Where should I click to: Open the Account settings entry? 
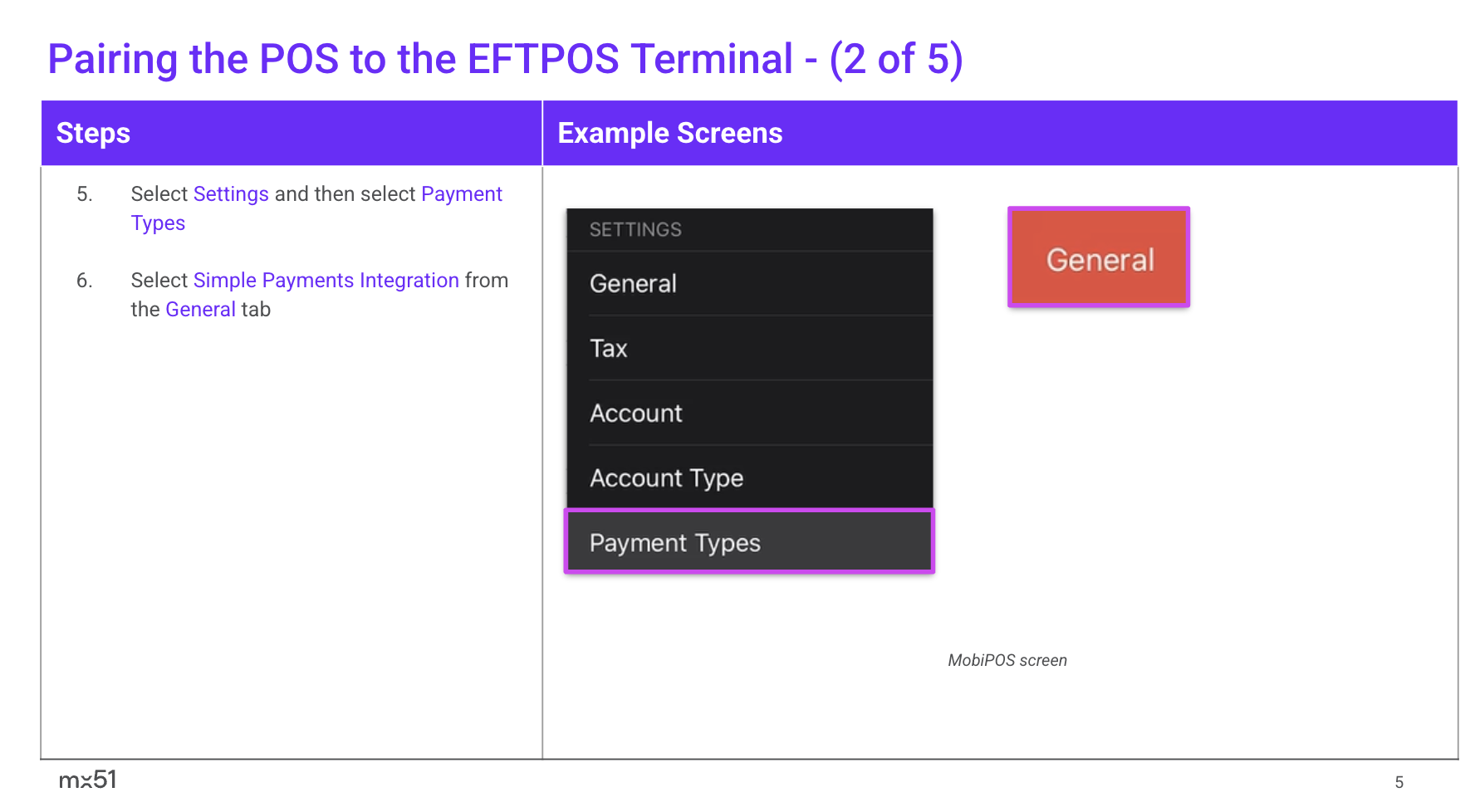pyautogui.click(x=636, y=413)
